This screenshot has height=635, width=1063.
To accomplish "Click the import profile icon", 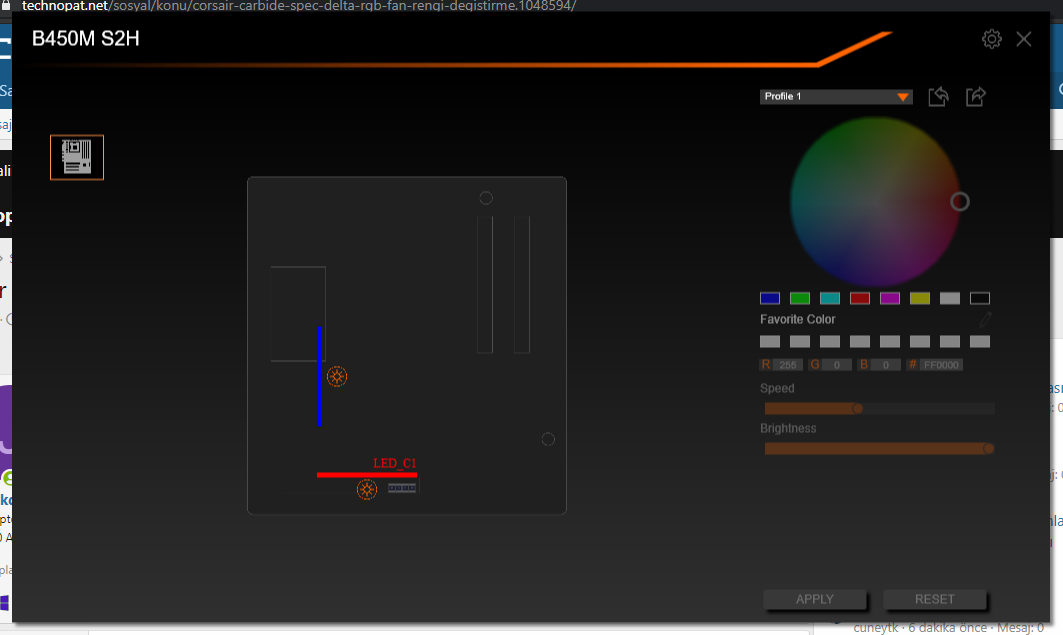I will [x=938, y=96].
